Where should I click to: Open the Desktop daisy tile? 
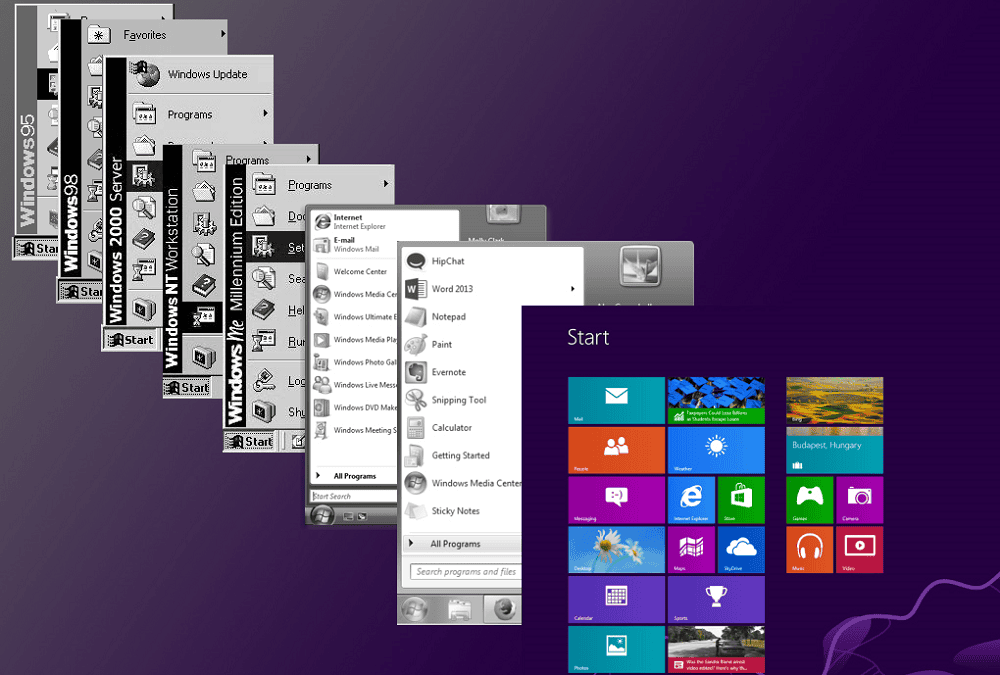[616, 549]
